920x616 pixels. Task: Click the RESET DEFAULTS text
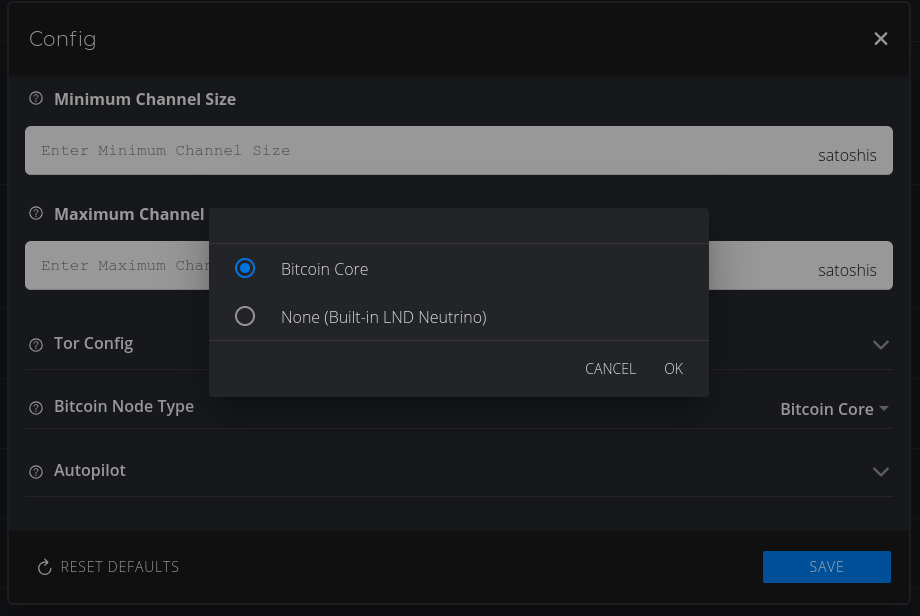click(x=119, y=567)
